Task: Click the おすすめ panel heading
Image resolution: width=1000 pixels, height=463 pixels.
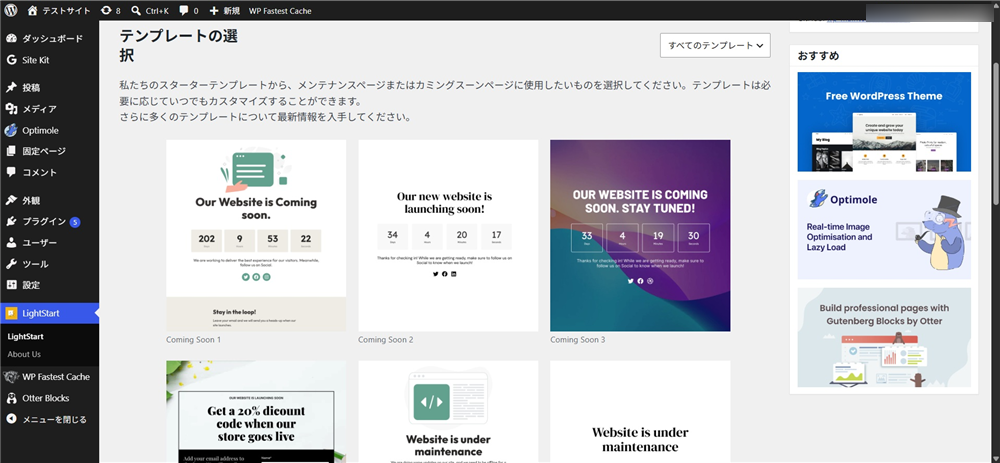Action: click(x=818, y=55)
